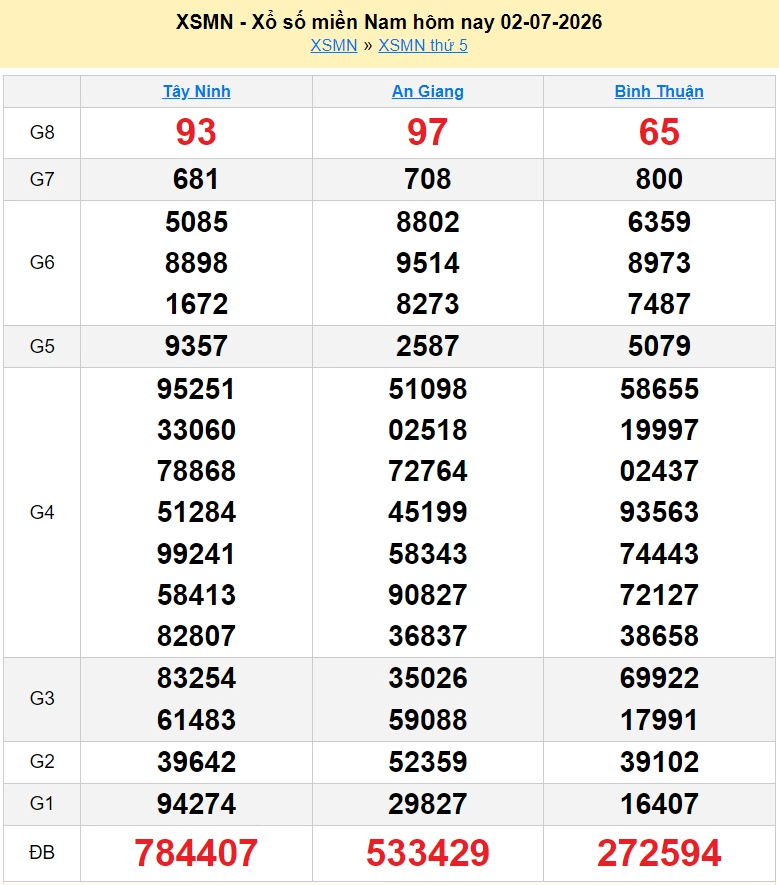The width and height of the screenshot is (779, 885).
Task: Select the page title 'XSMN - Xổ số miền Nam hôm nay 02-07-2026'
Action: pos(389,22)
